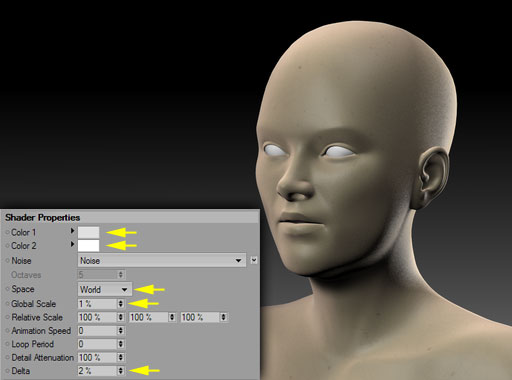The height and width of the screenshot is (380, 512).
Task: Toggle the Global Scale animation dot
Action: tap(7, 304)
